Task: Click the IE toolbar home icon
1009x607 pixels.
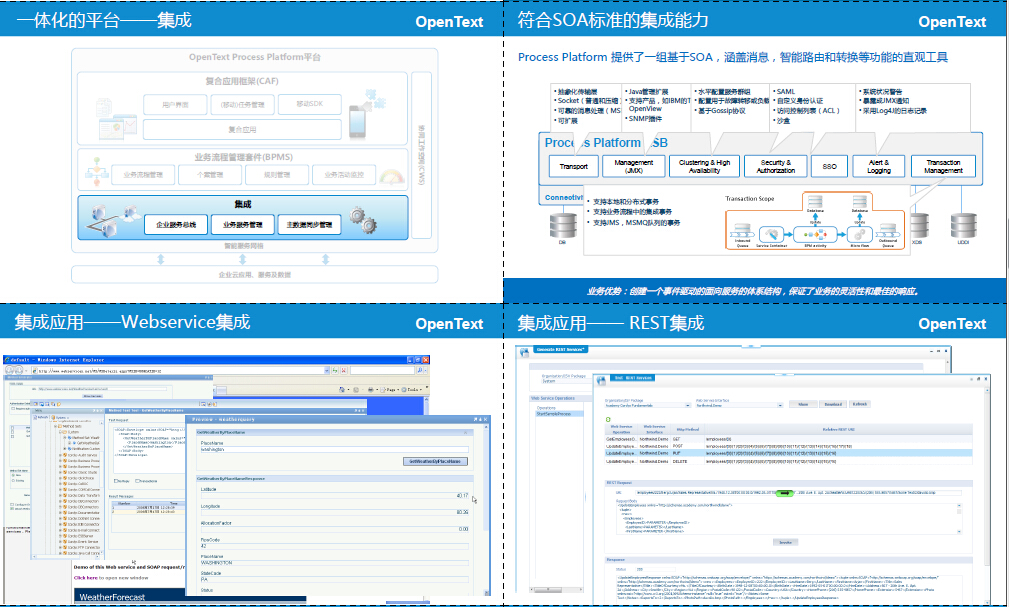Action: (342, 389)
